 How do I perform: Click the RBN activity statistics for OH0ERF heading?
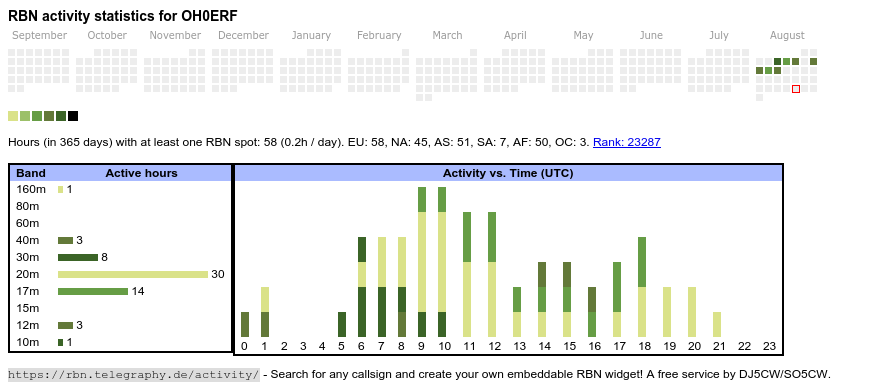click(123, 16)
